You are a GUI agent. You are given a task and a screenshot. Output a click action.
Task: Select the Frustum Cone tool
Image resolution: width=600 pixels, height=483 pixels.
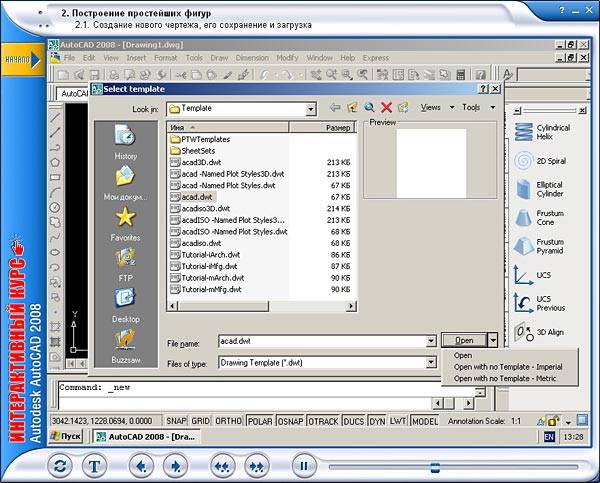[x=539, y=218]
